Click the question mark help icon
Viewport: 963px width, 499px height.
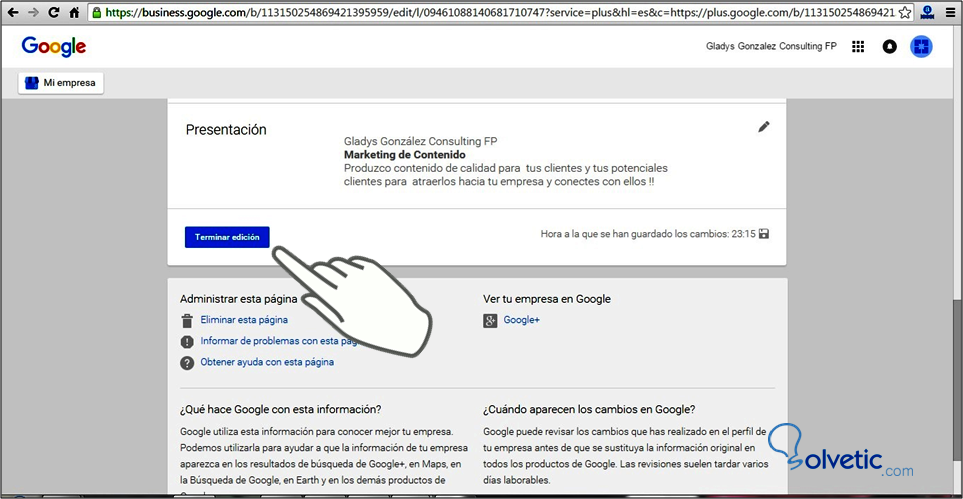[187, 363]
